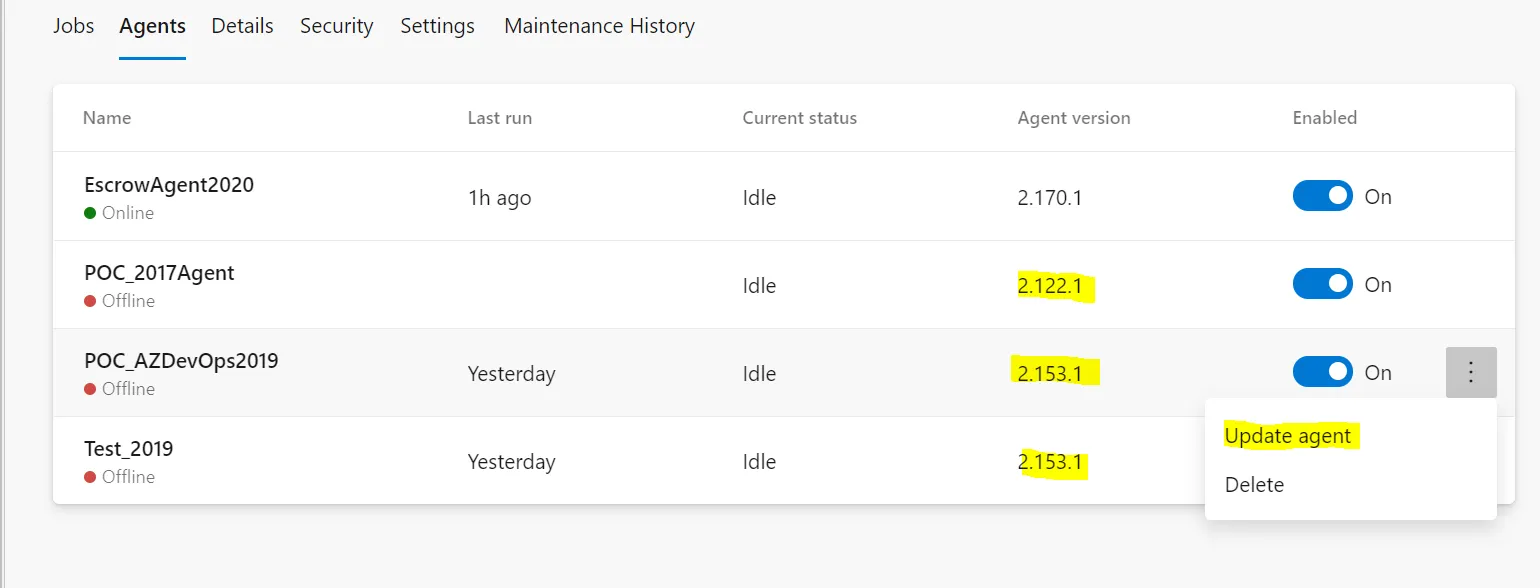Go to the Security tab
1540x588 pixels.
[x=336, y=26]
